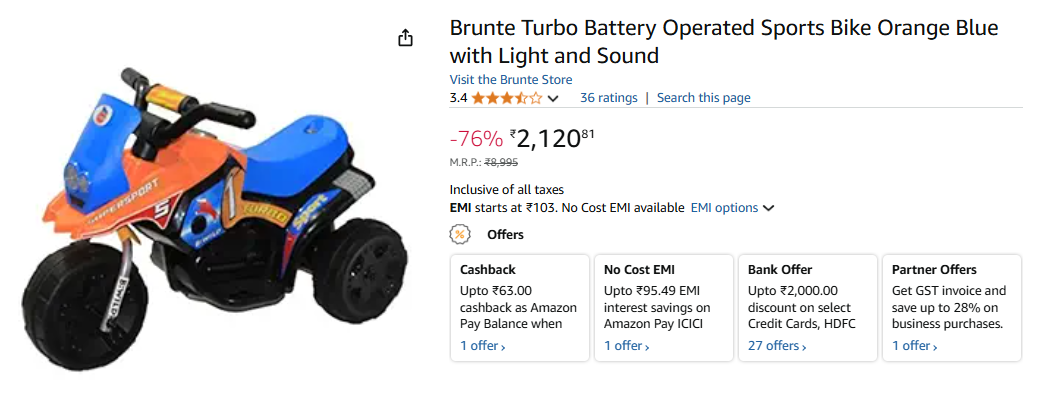Open Bank Offer 27 offers link

click(777, 346)
